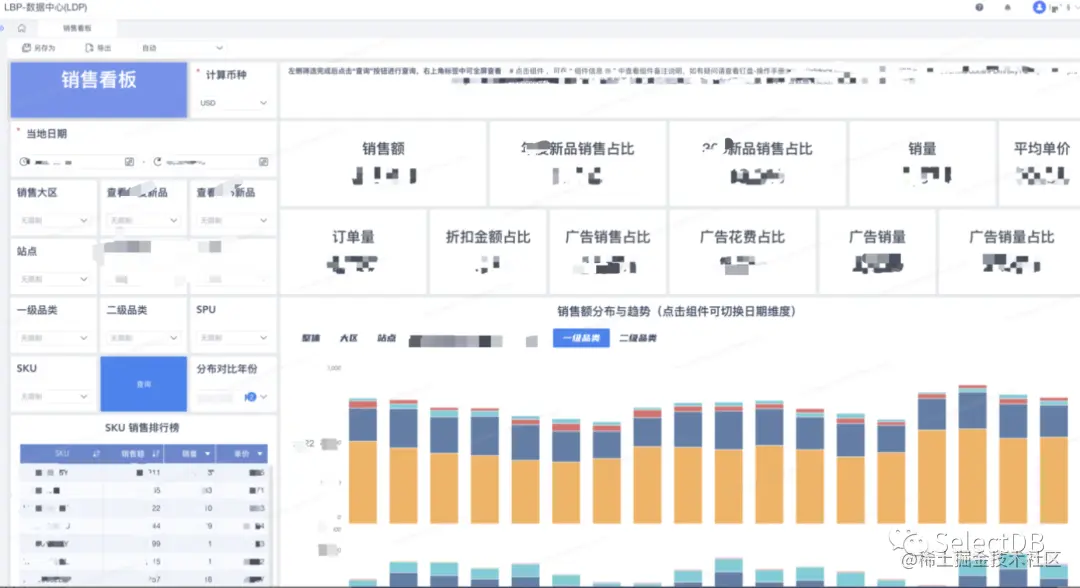Screen dimensions: 1080x588
Task: Click the 销售额分布与趋势 chart title
Action: click(x=676, y=311)
